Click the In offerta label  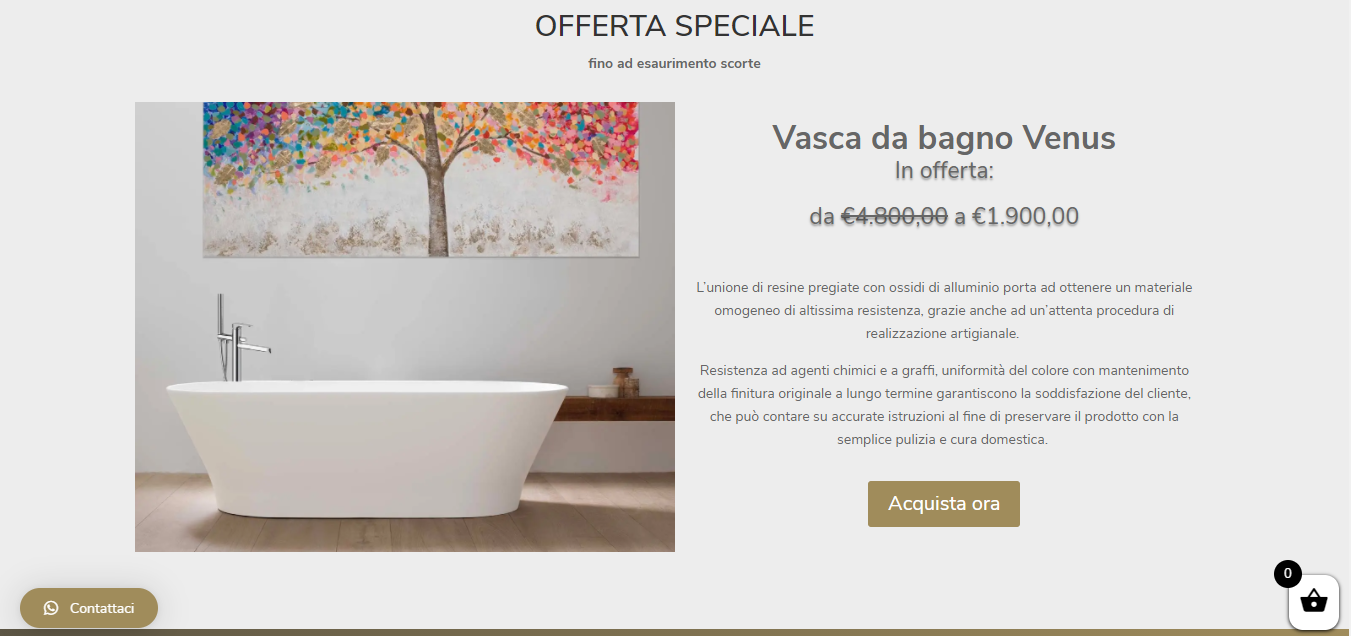point(944,171)
